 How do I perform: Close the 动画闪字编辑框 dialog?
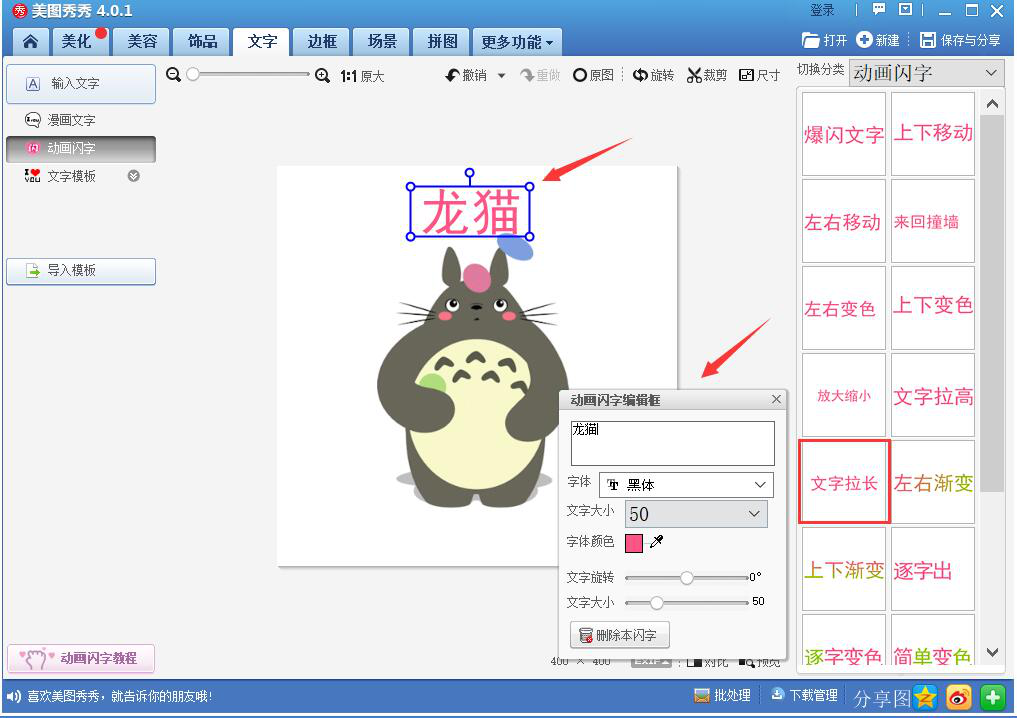pyautogui.click(x=776, y=400)
